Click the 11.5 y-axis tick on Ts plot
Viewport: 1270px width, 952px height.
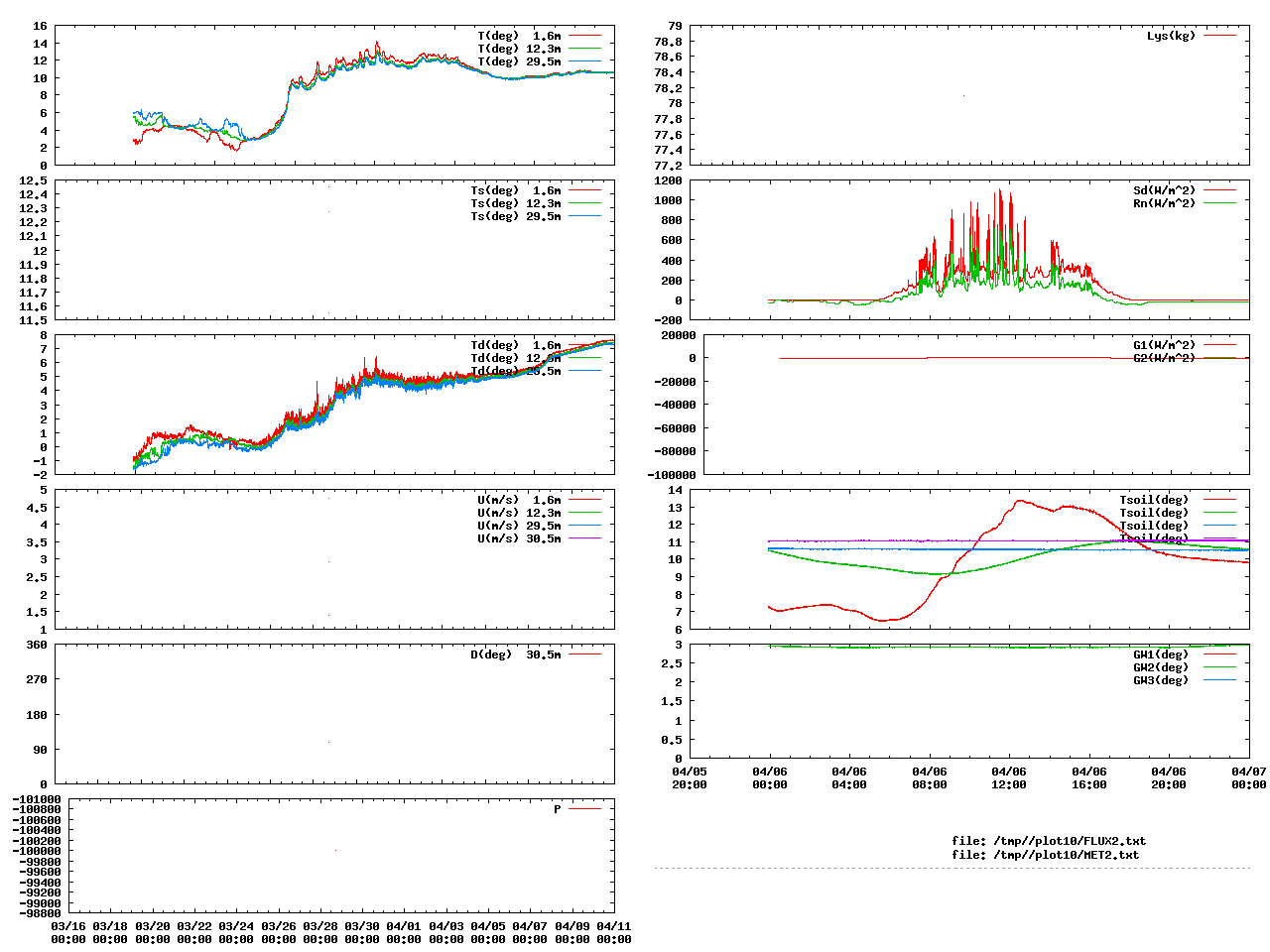click(x=33, y=320)
